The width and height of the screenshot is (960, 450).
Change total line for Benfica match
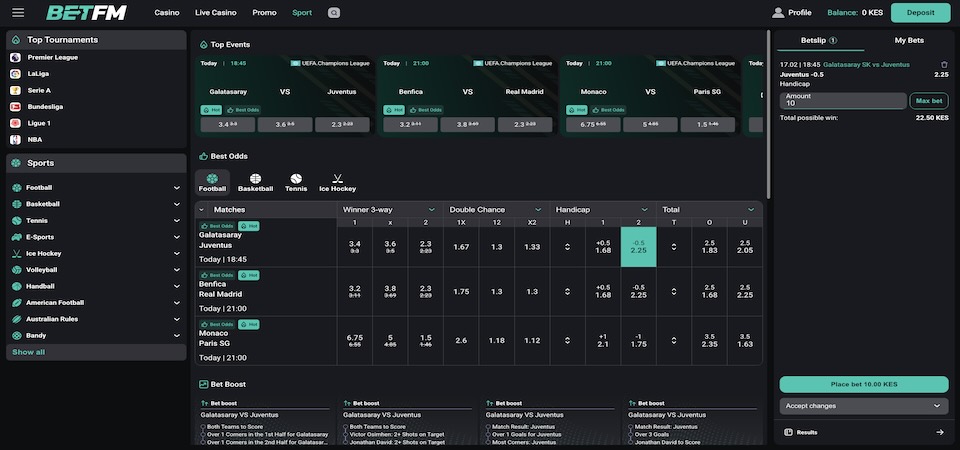674,291
